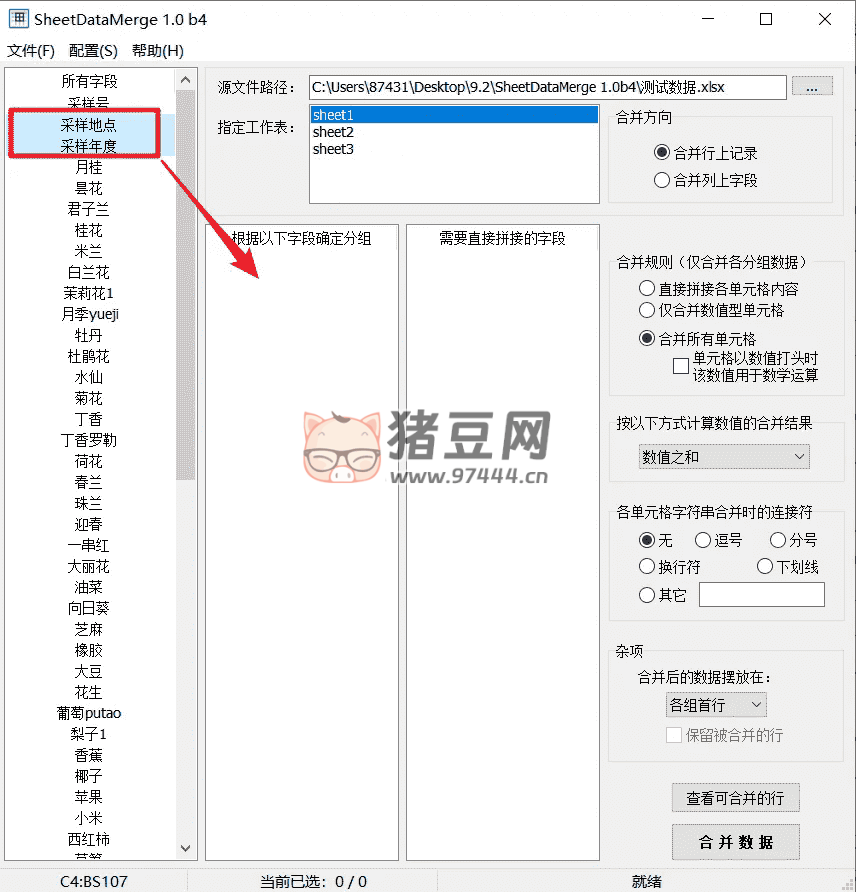856x892 pixels.
Task: Select 换行符 connector radio button
Action: tap(646, 566)
